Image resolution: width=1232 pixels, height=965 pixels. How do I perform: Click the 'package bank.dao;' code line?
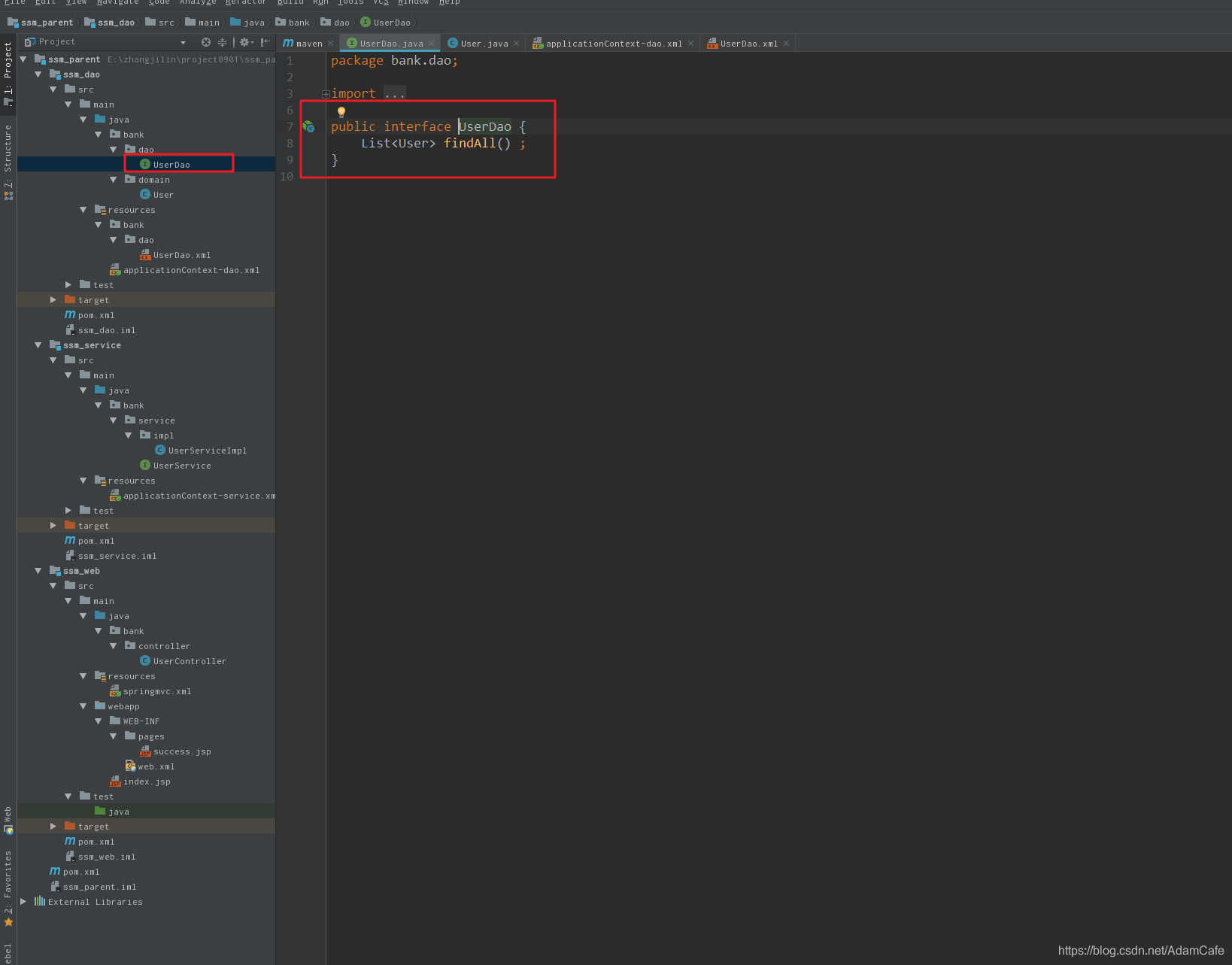tap(394, 61)
